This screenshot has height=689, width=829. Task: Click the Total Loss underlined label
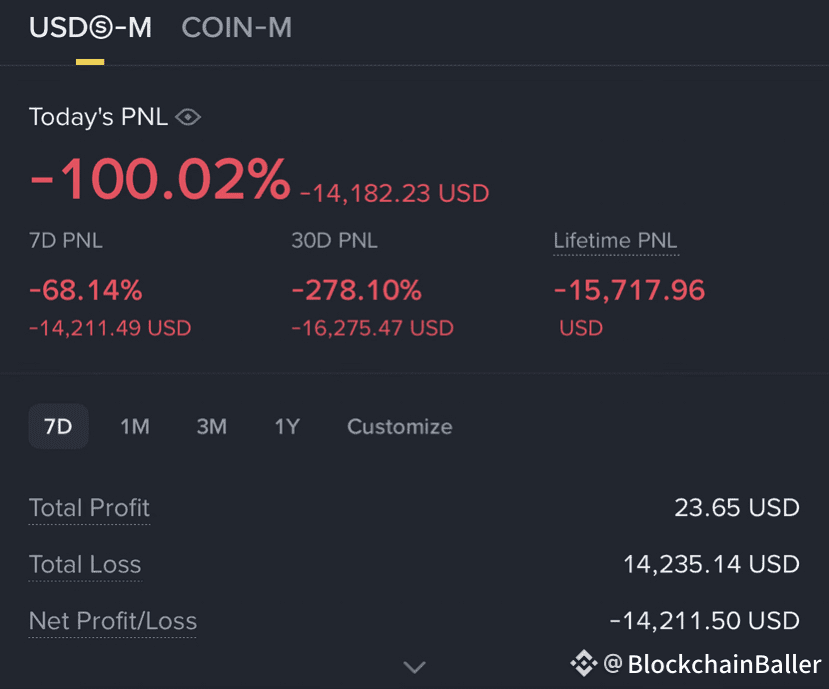pyautogui.click(x=85, y=565)
